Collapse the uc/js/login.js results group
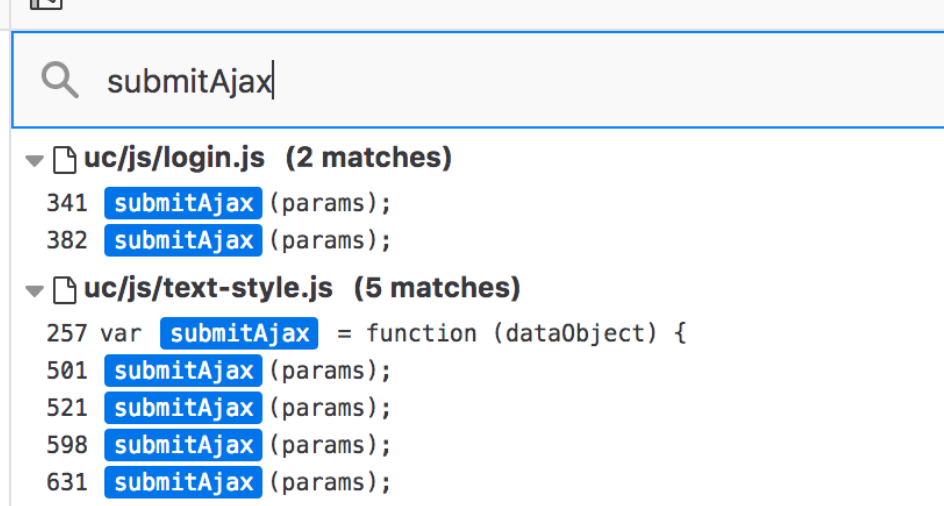 coord(35,160)
